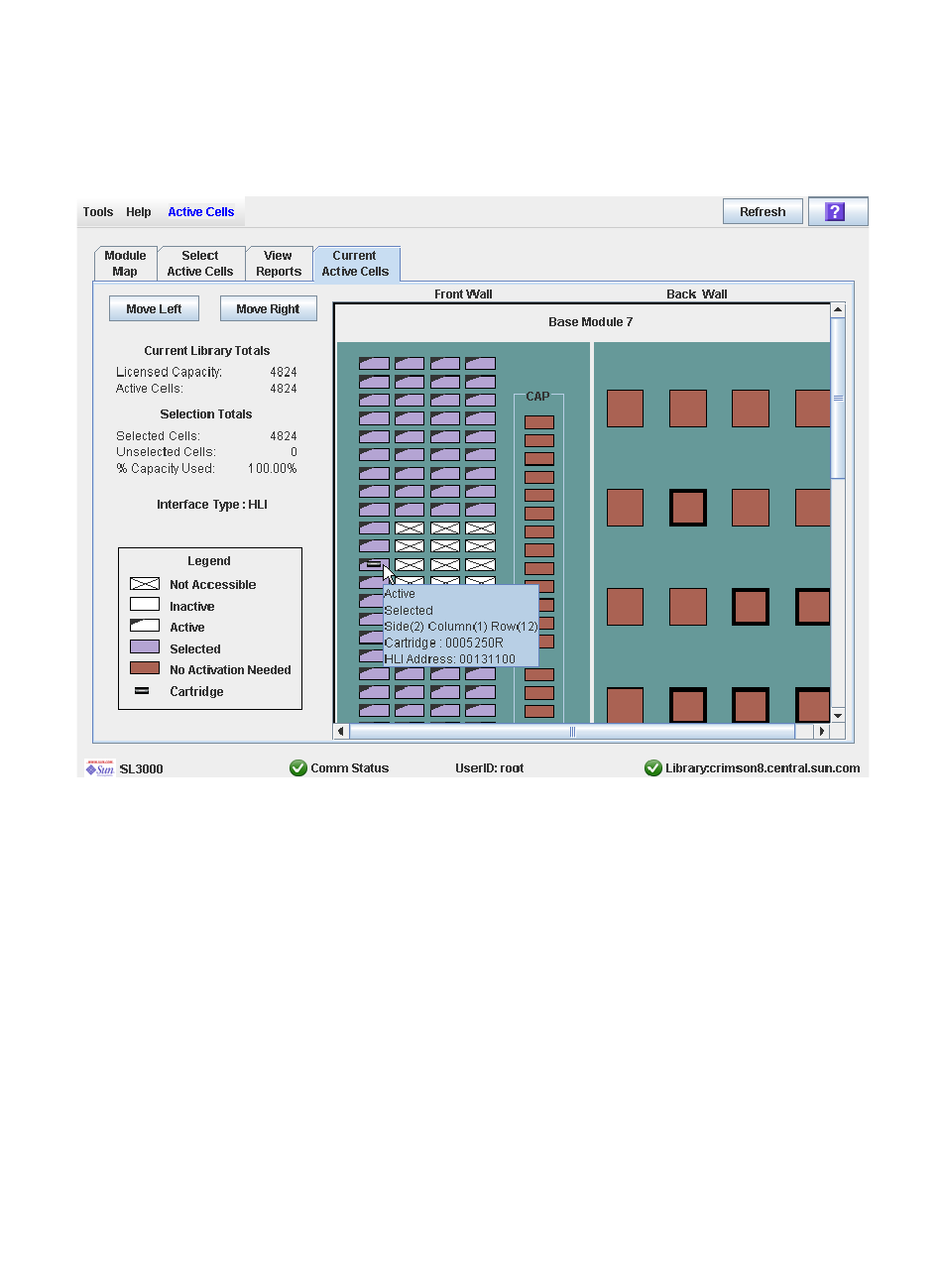Click Unselected Cells value 0
The image size is (942, 1288).
click(294, 452)
